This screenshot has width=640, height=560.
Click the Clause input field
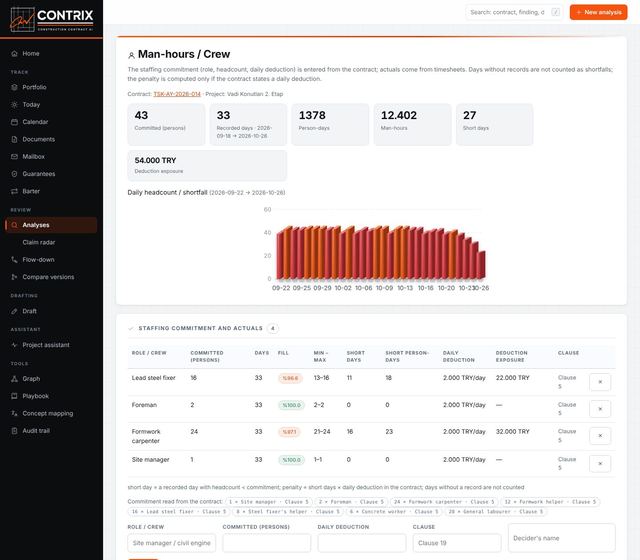457,543
